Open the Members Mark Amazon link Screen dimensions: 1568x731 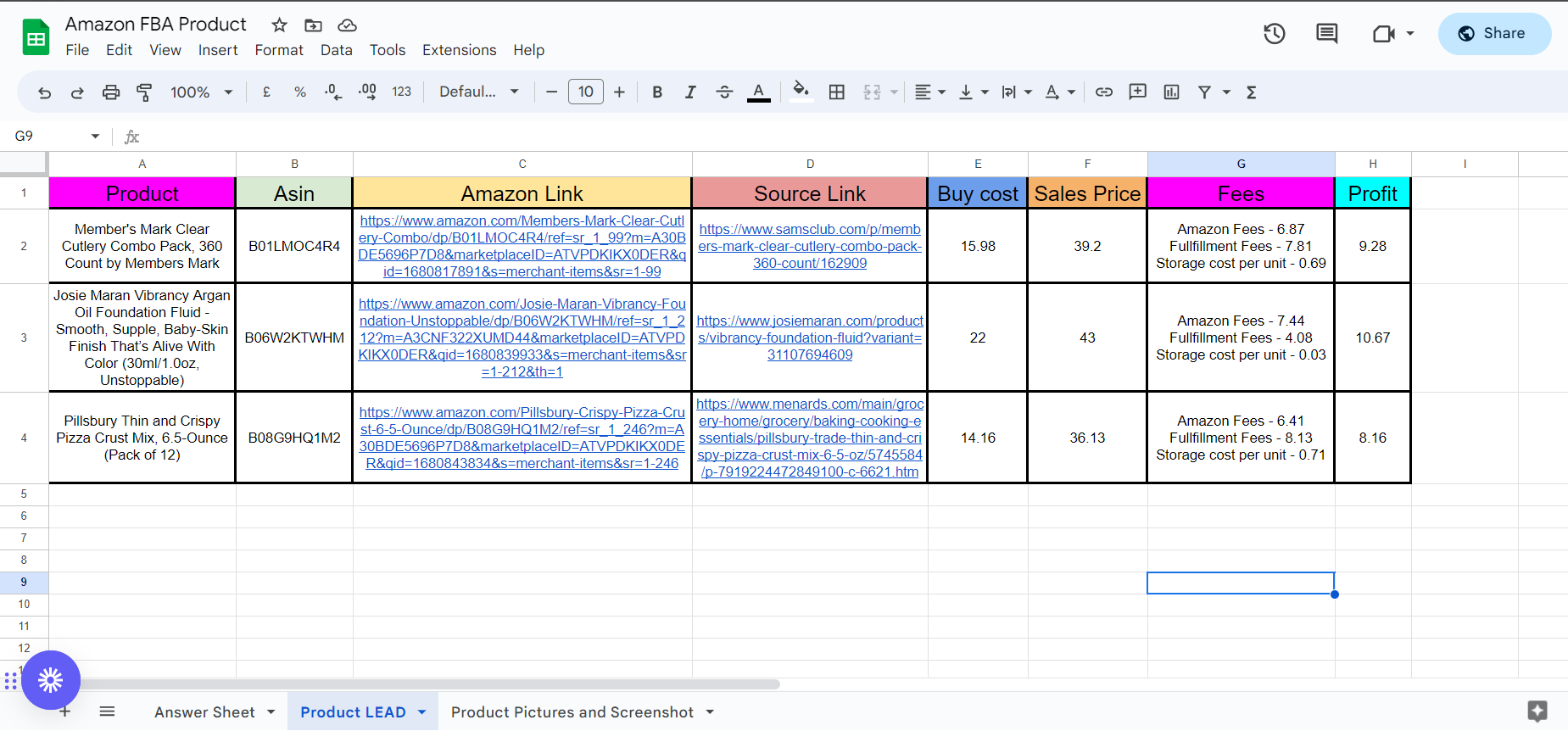(522, 247)
